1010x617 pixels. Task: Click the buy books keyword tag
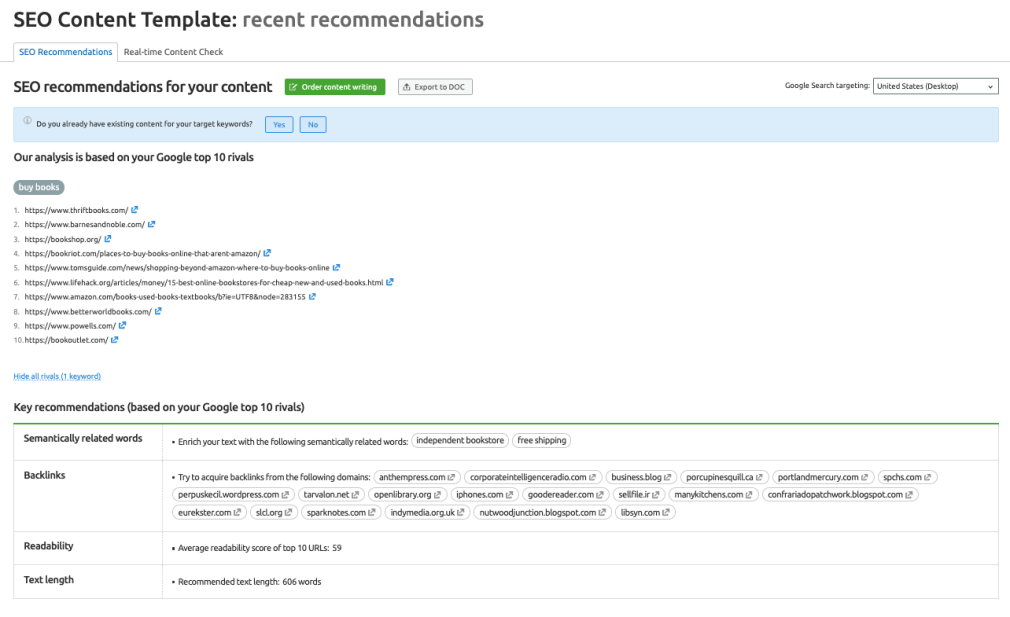point(39,188)
